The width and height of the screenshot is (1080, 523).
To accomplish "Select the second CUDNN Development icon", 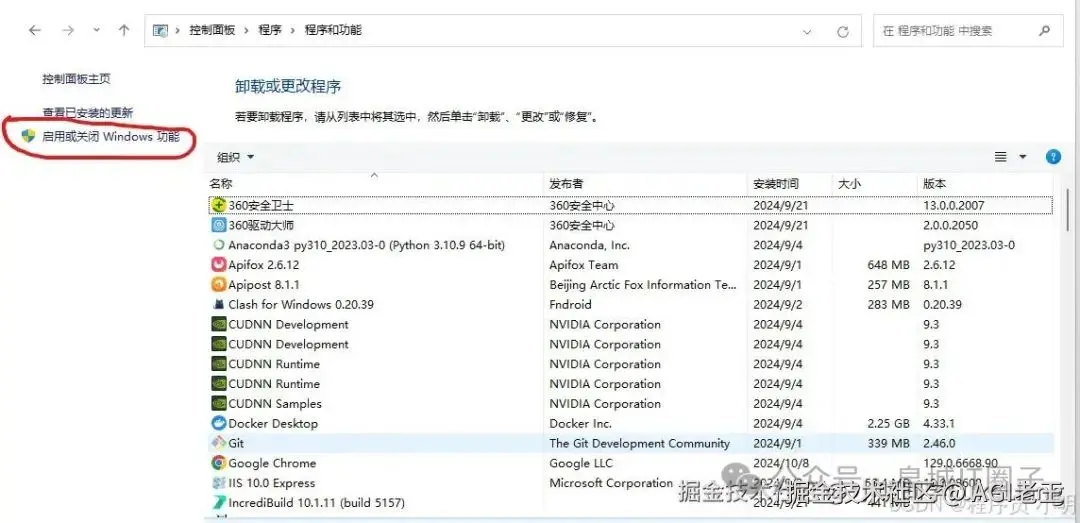I will tap(218, 344).
